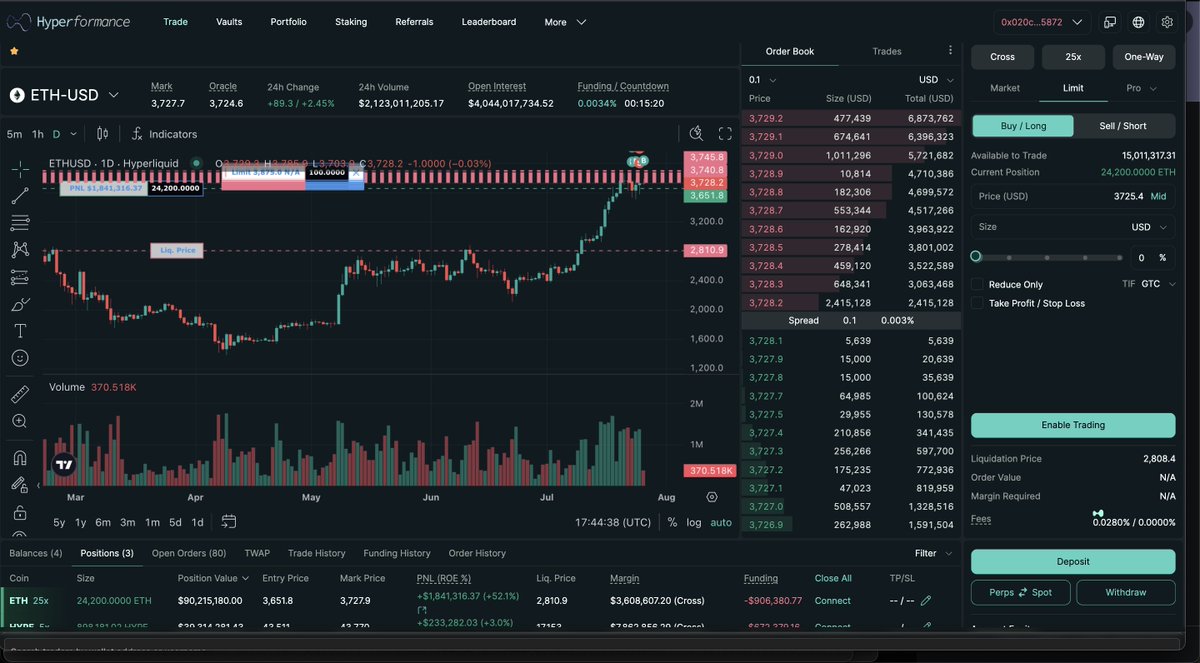Select the trend line drawing tool

[x=20, y=195]
